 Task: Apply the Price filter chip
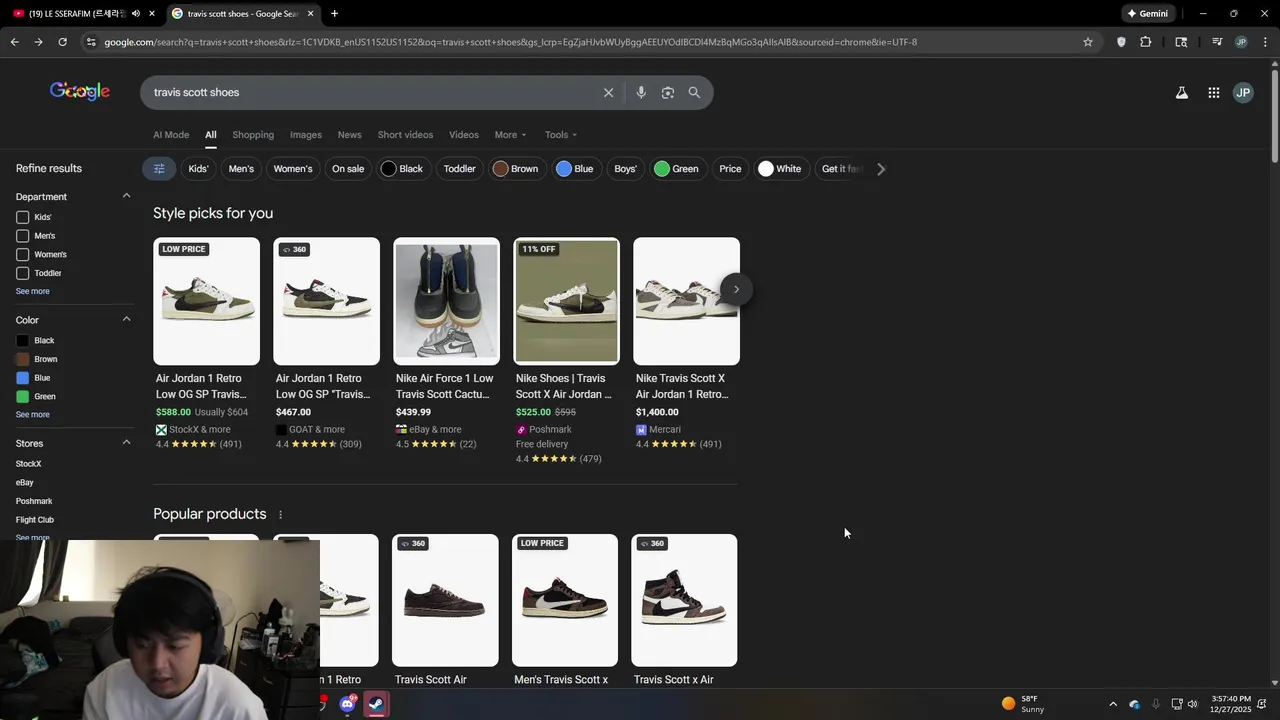(x=730, y=169)
